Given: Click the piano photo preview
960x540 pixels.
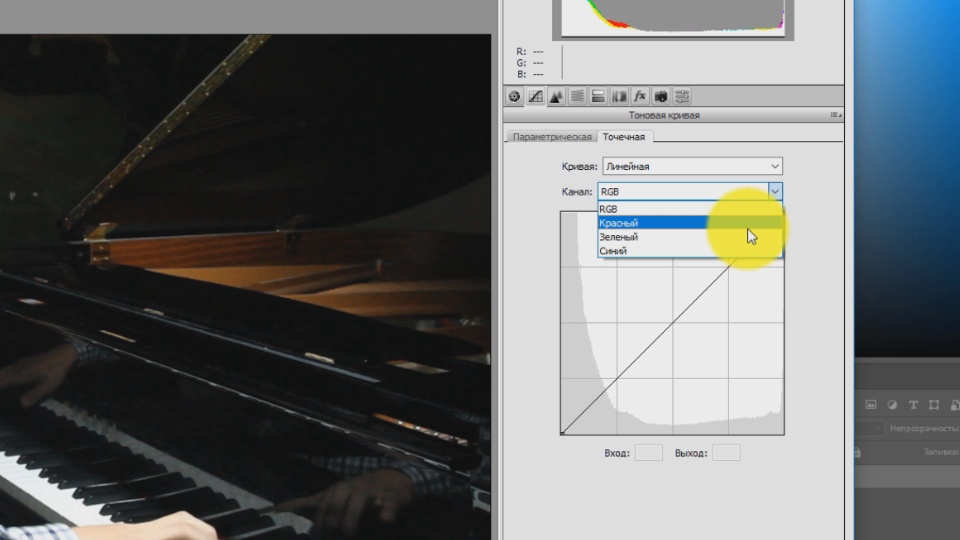Looking at the screenshot, I should coord(245,287).
